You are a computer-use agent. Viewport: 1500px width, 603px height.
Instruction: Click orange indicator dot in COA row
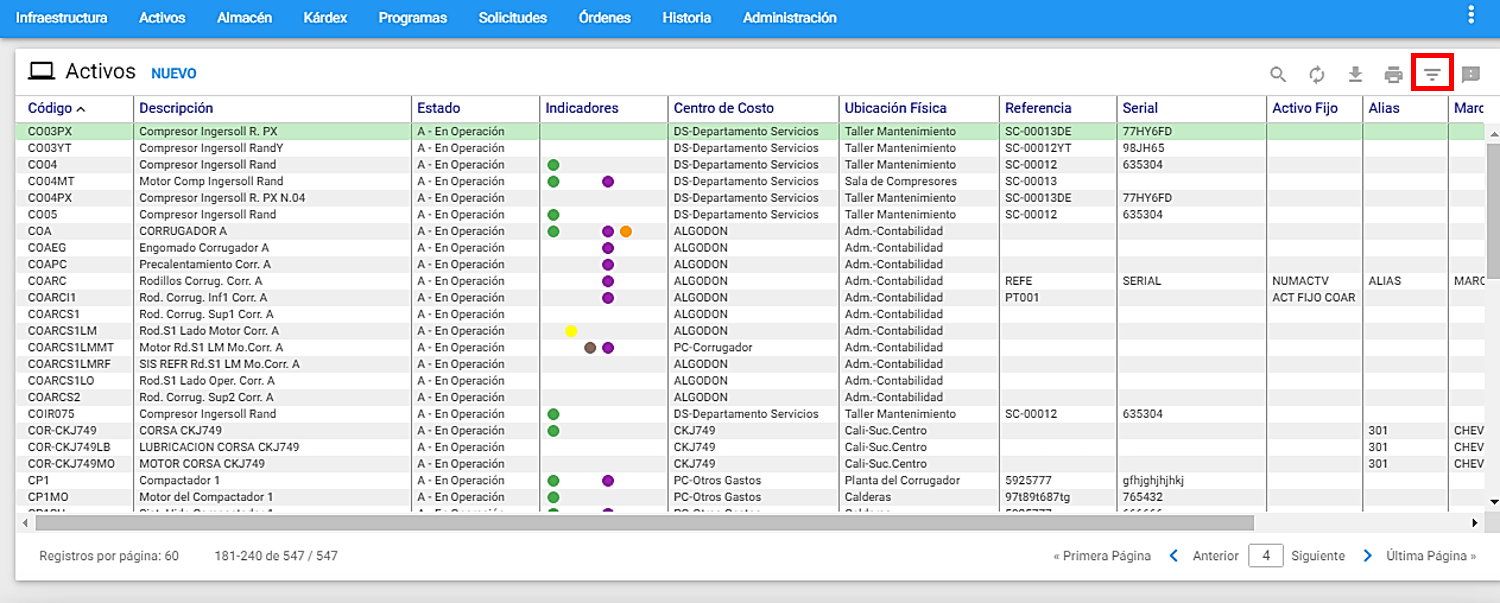click(626, 231)
